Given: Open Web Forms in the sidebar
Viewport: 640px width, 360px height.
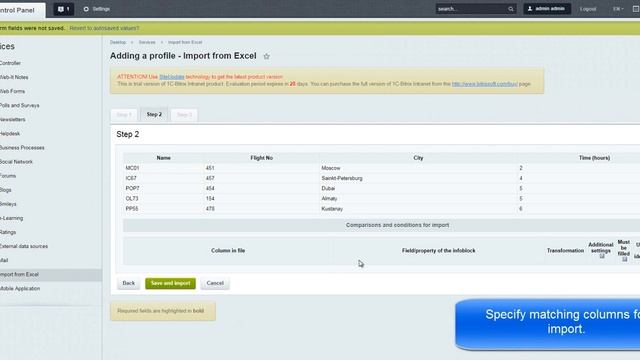Looking at the screenshot, I should 12,91.
